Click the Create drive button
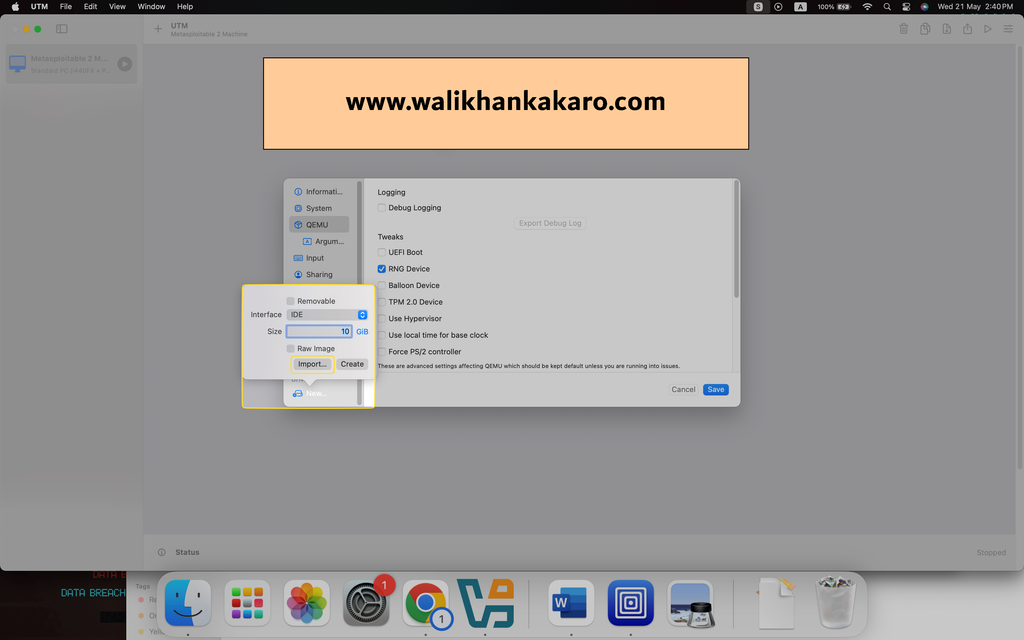The width and height of the screenshot is (1024, 640). [x=352, y=364]
